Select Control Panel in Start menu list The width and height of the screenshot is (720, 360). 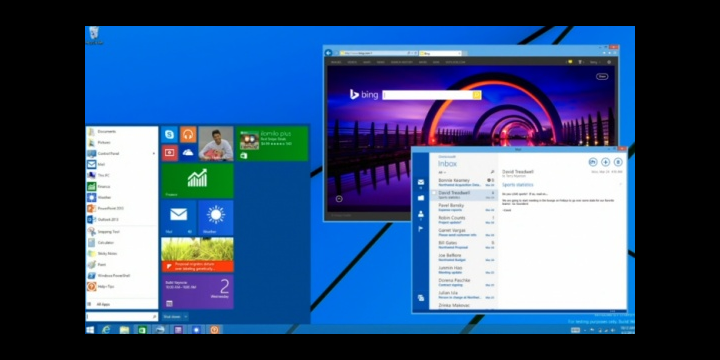[122, 153]
